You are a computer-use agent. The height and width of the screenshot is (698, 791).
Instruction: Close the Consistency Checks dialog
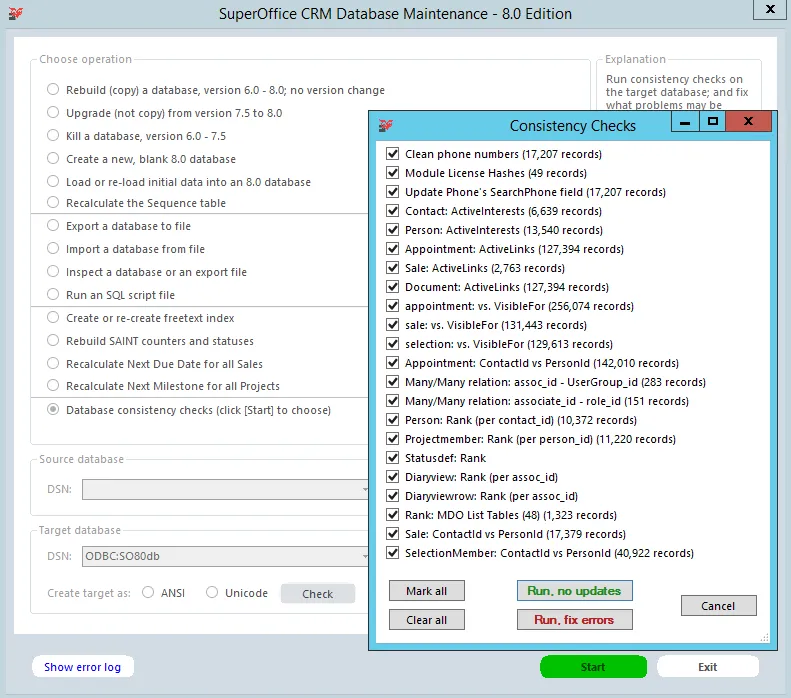[x=748, y=122]
